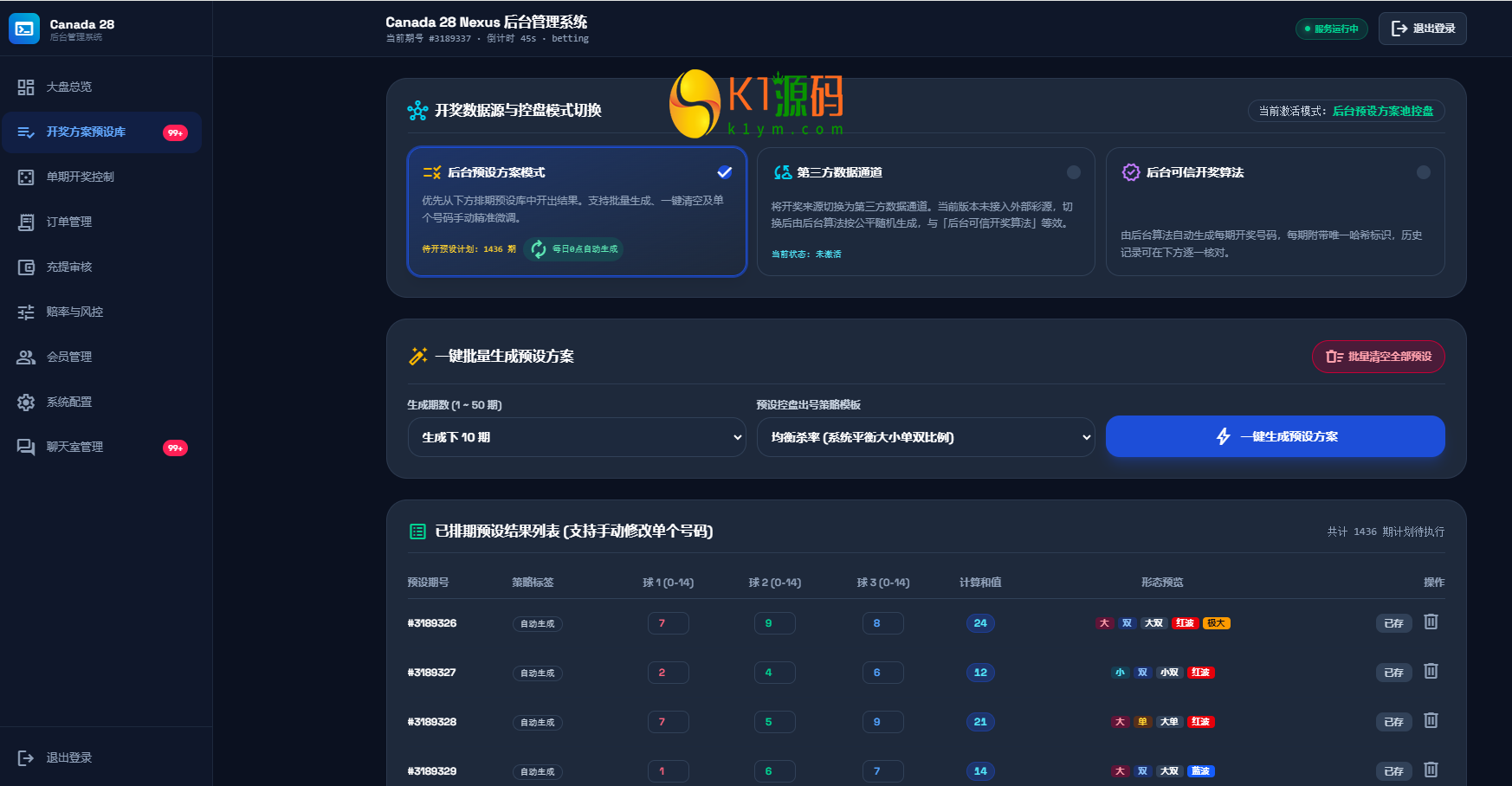Click the 99+ badge on 聊天室管理
Screen dimensions: 1512x786
(175, 448)
